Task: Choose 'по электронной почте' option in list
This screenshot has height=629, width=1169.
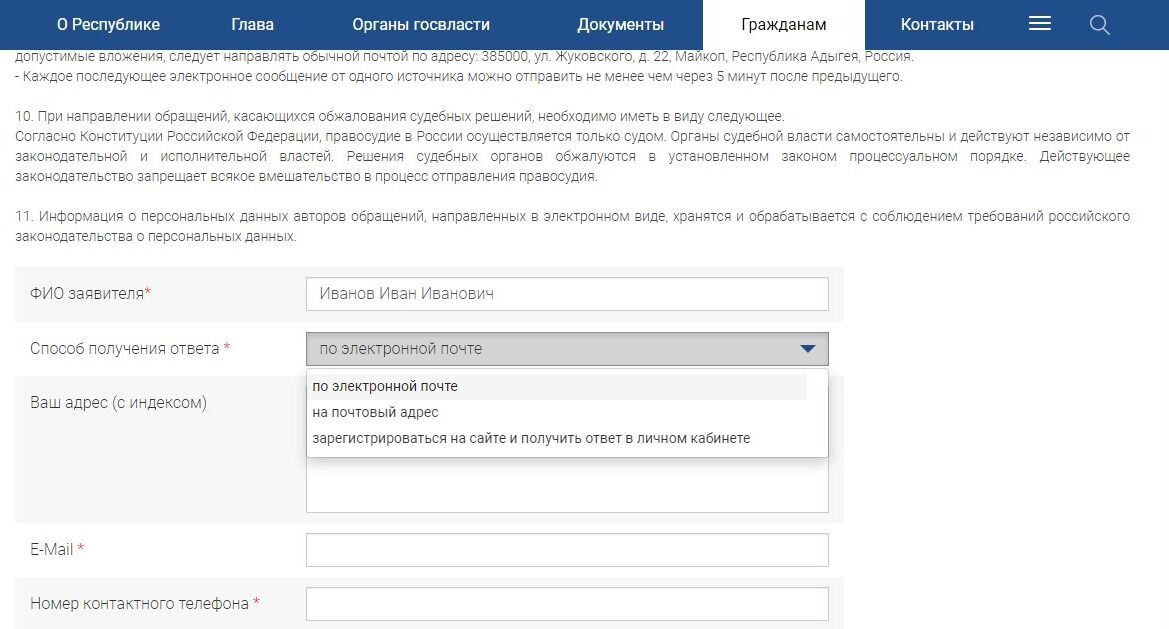Action: pyautogui.click(x=558, y=386)
